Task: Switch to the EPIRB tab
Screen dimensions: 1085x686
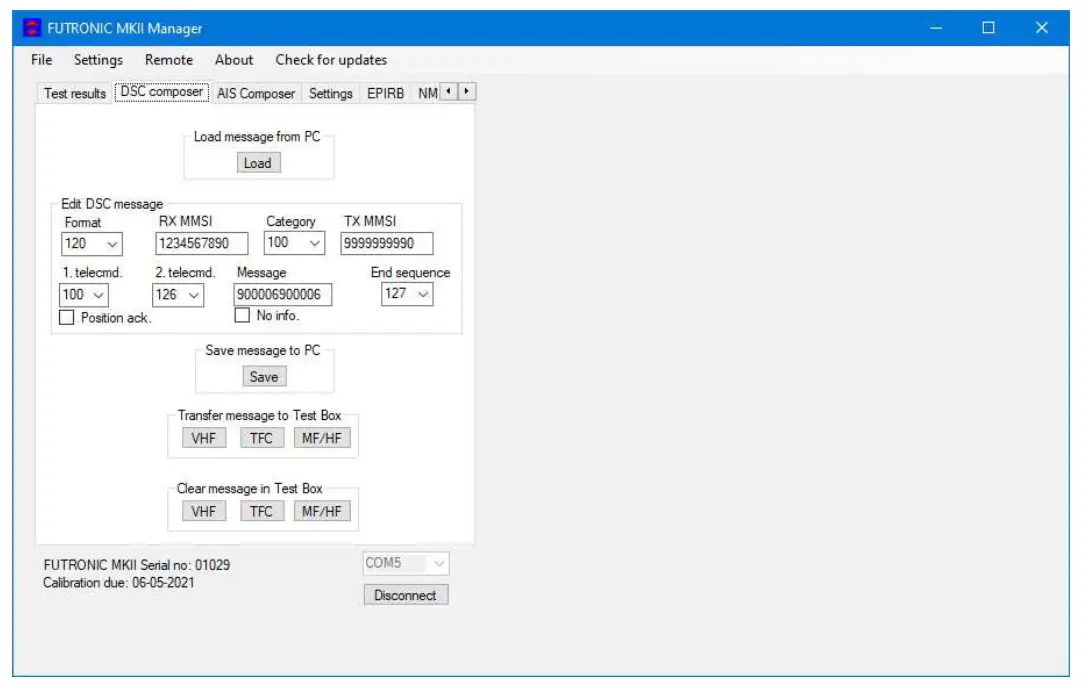Action: (385, 93)
